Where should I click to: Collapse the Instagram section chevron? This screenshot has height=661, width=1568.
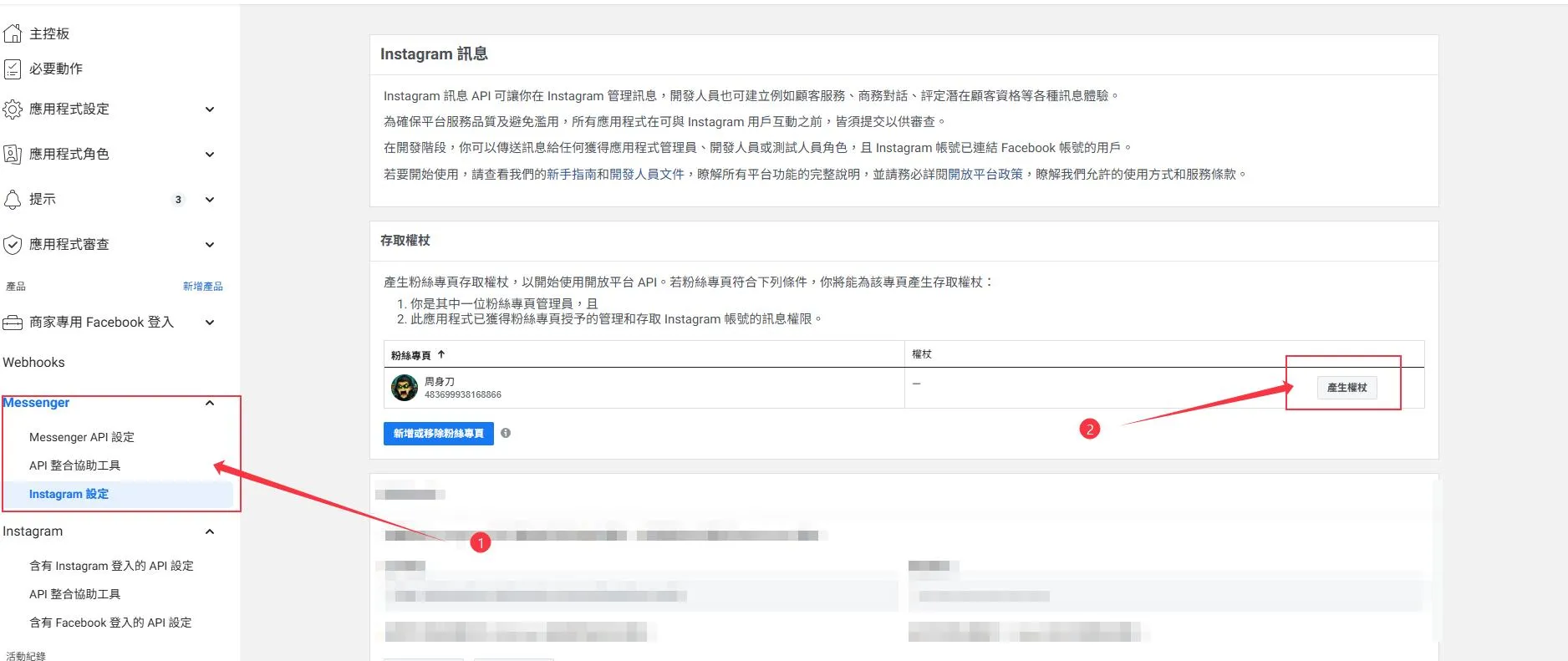[210, 531]
